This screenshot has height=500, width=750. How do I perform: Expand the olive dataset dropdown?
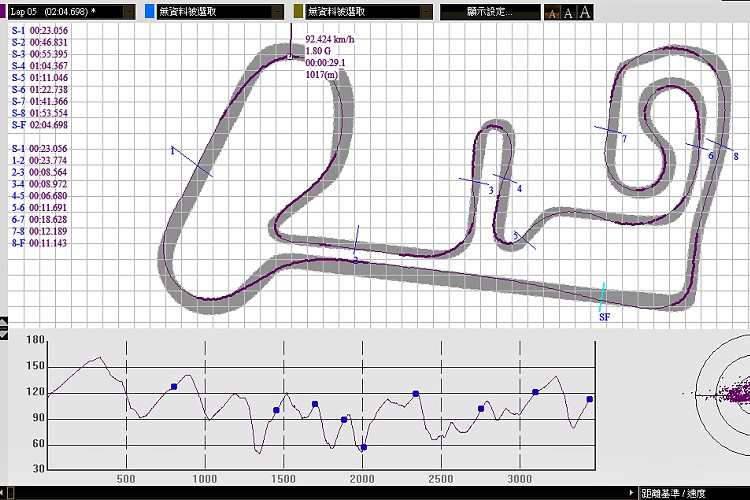pos(426,12)
